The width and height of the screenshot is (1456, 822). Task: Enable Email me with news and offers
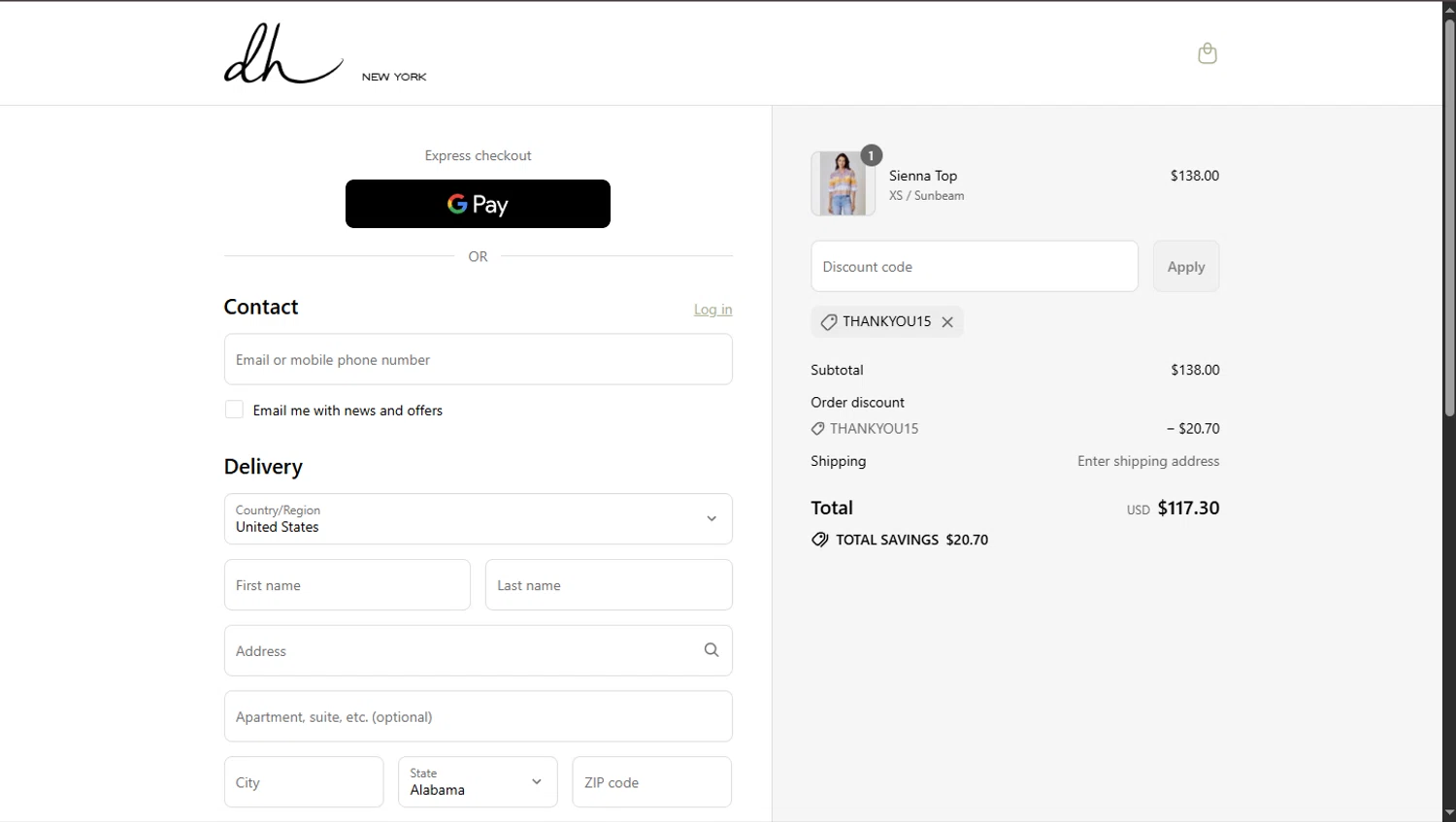point(234,410)
